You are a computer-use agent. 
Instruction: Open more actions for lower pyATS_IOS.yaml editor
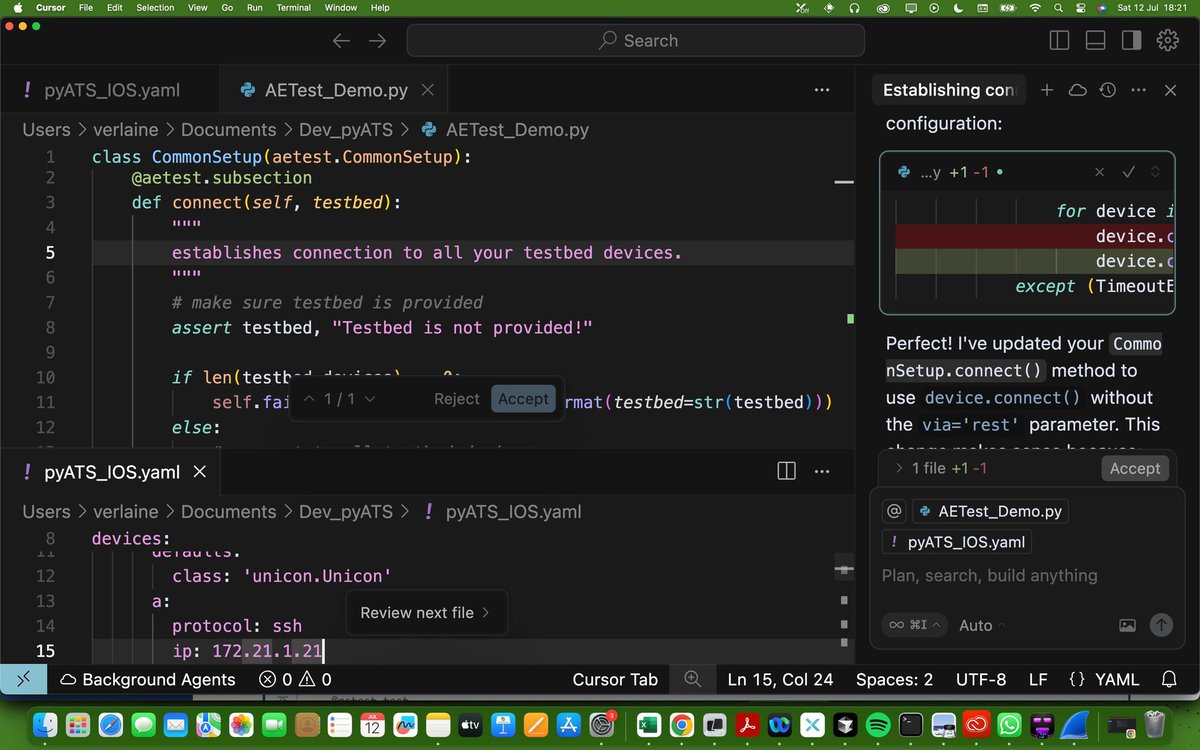pos(822,471)
